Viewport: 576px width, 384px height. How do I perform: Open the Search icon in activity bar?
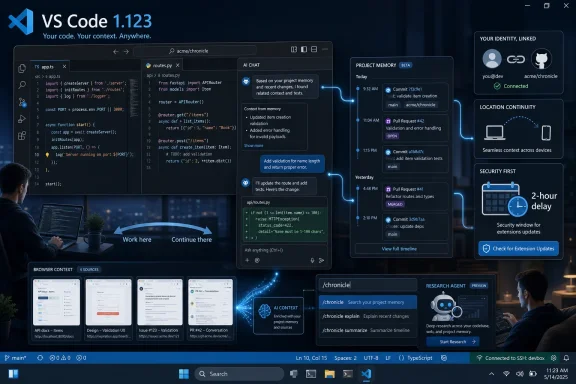pos(22,85)
